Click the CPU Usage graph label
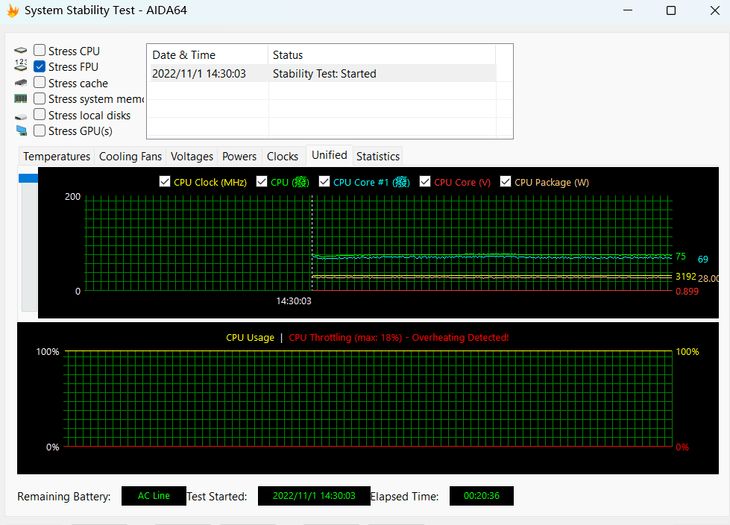 250,337
